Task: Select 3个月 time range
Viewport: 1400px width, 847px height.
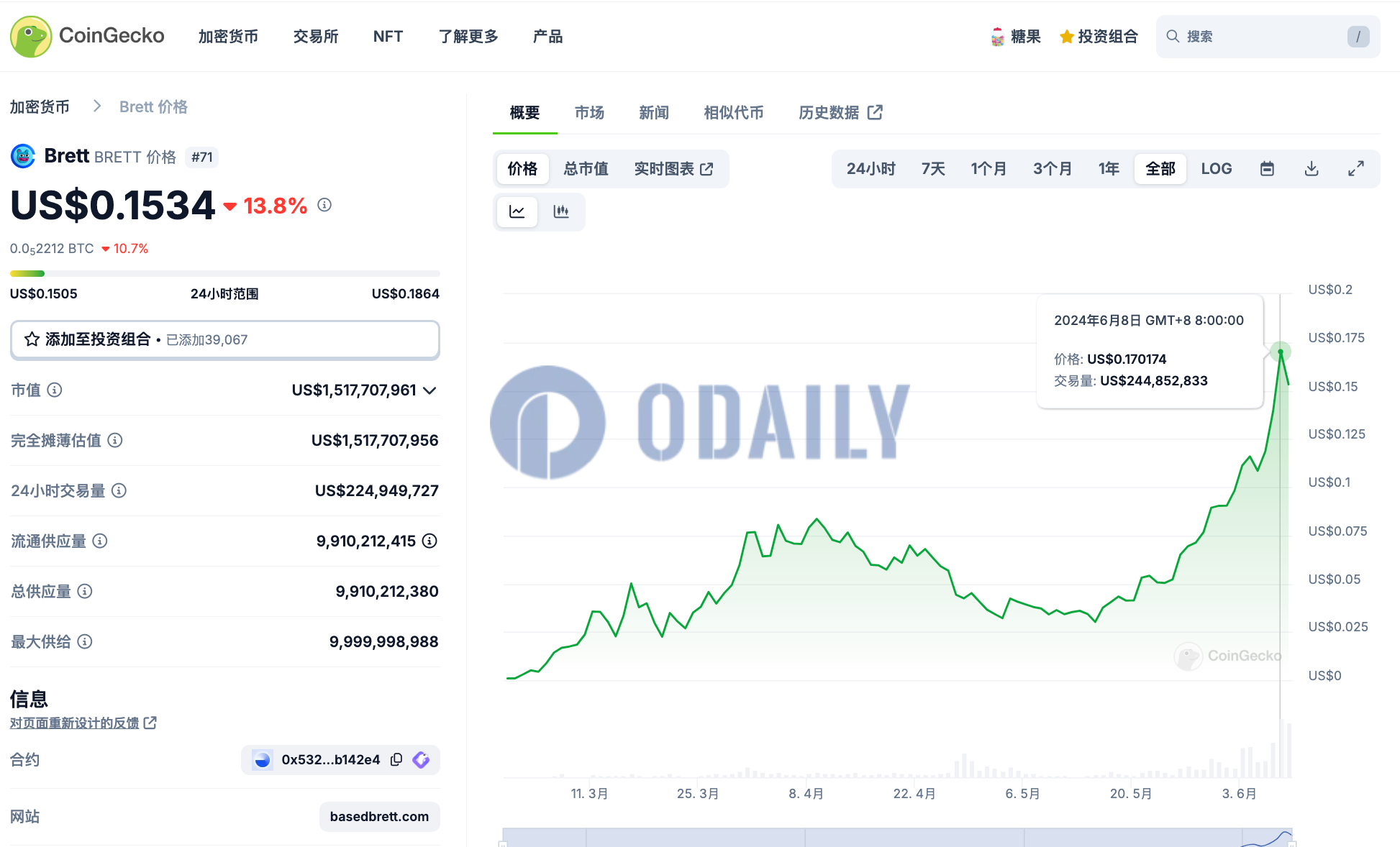Action: pyautogui.click(x=1053, y=169)
